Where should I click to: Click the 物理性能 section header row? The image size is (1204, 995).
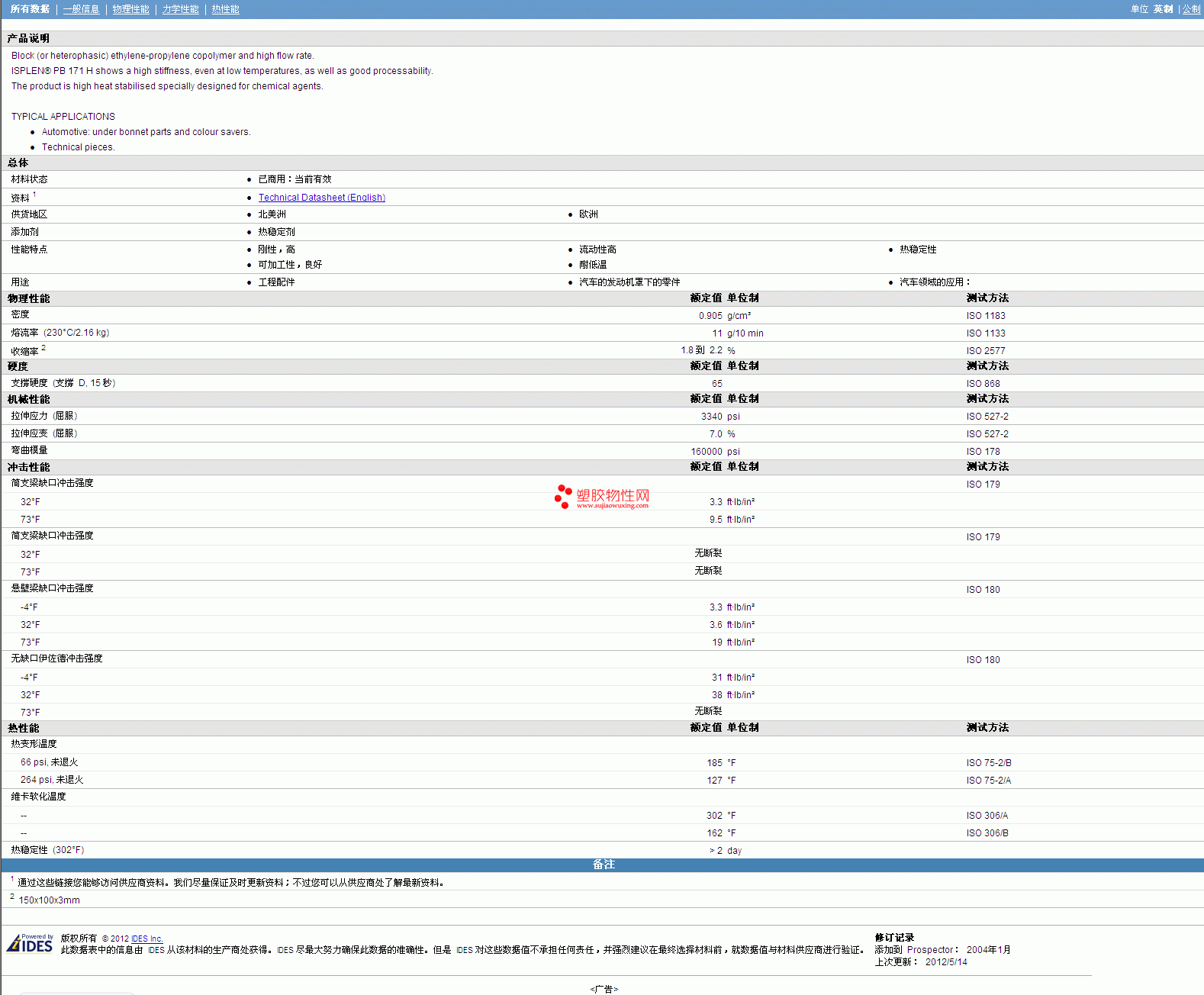(28, 298)
